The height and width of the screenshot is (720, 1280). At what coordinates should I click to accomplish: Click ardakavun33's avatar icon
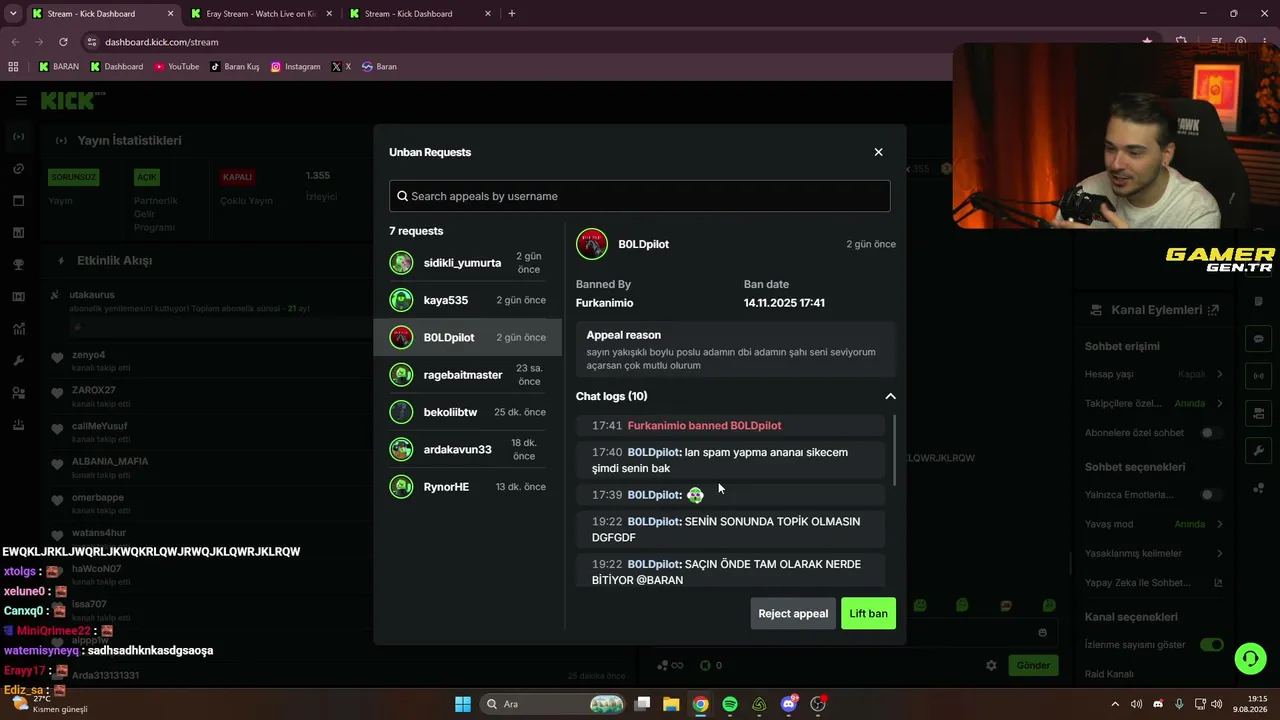pyautogui.click(x=401, y=450)
